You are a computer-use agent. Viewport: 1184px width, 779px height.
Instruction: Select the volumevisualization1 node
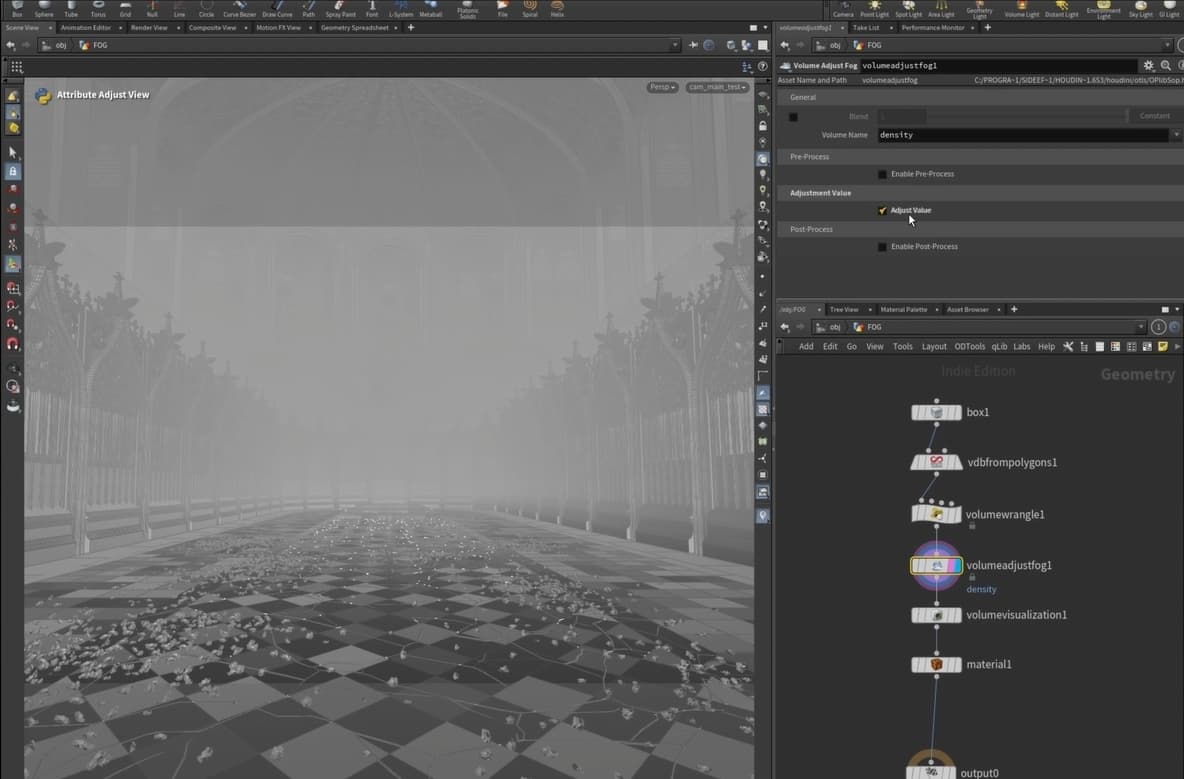[x=936, y=615]
